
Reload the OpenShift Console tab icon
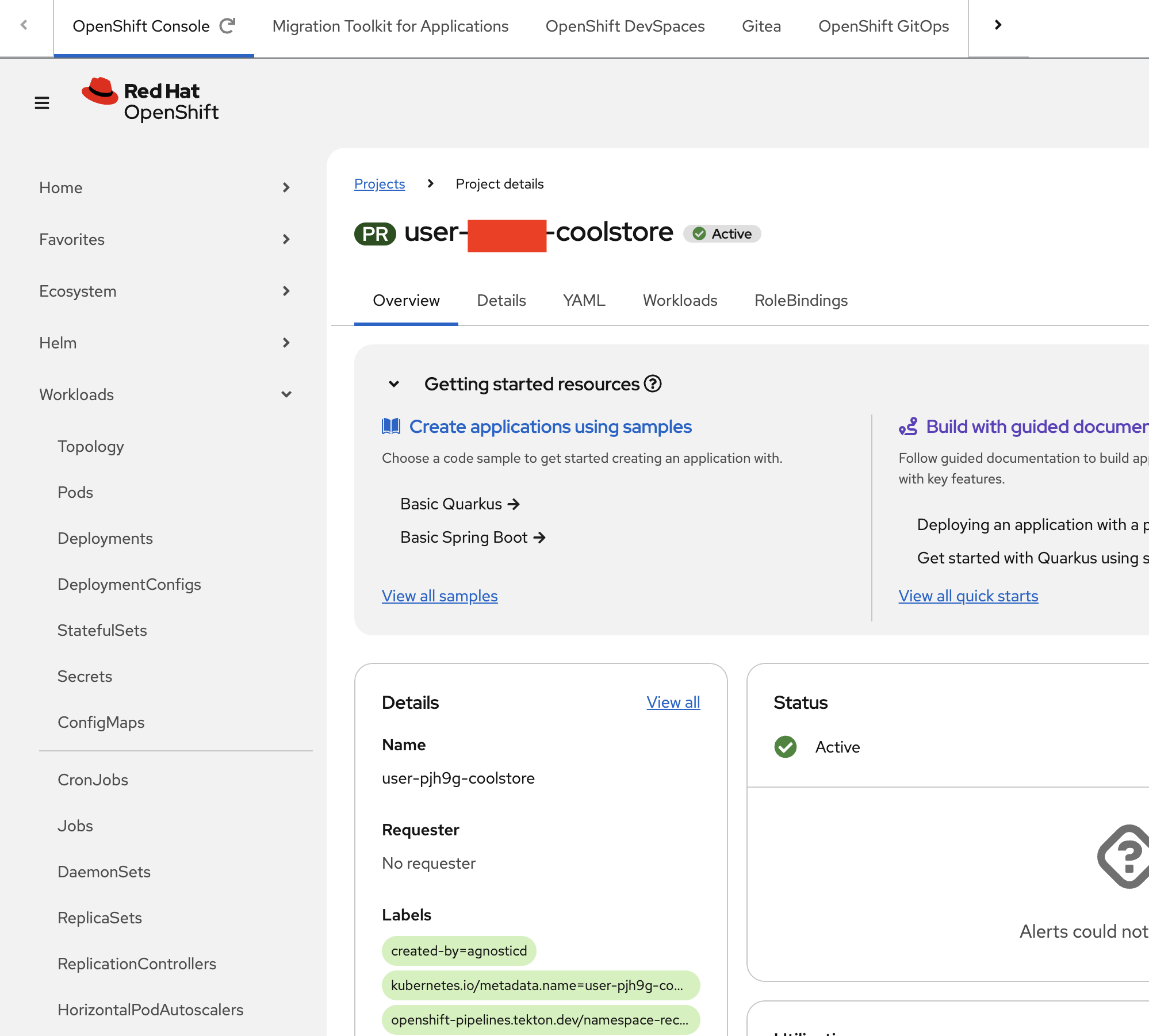(x=228, y=26)
